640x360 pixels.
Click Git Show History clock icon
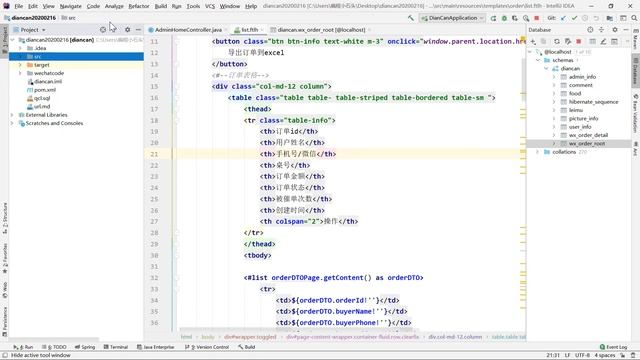tap(585, 18)
